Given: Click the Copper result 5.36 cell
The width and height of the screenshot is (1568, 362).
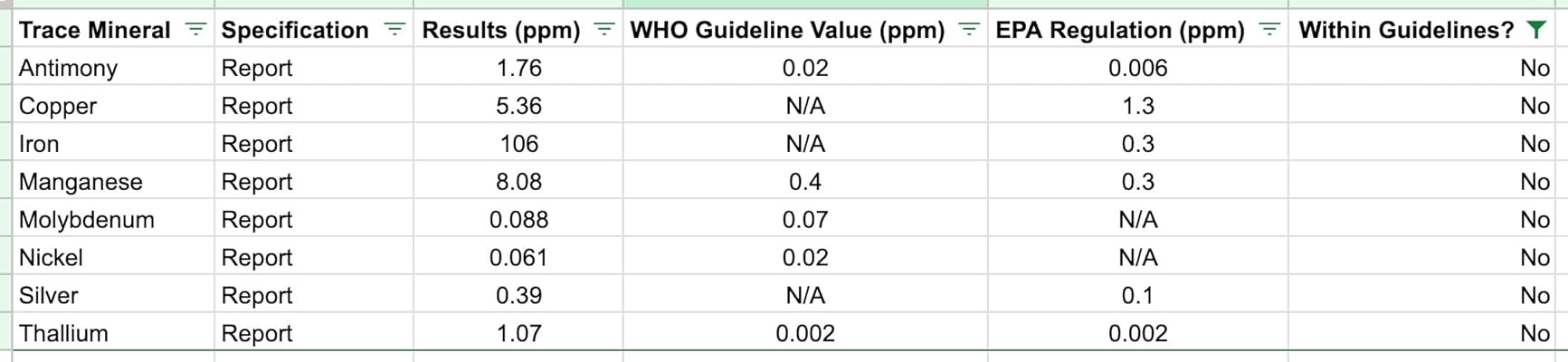Looking at the screenshot, I should pyautogui.click(x=518, y=106).
